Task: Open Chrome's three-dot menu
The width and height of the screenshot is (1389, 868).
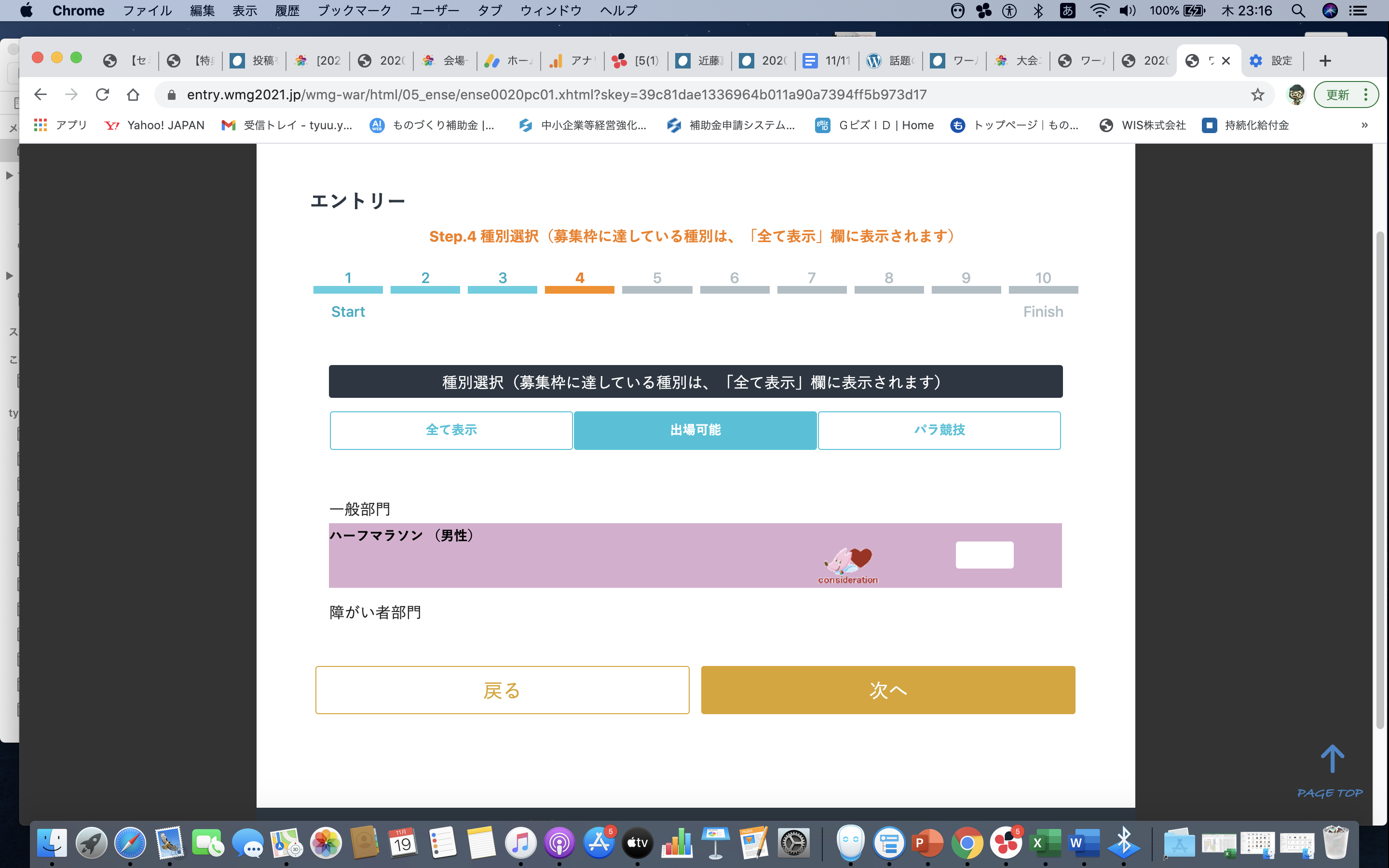Action: 1366,95
